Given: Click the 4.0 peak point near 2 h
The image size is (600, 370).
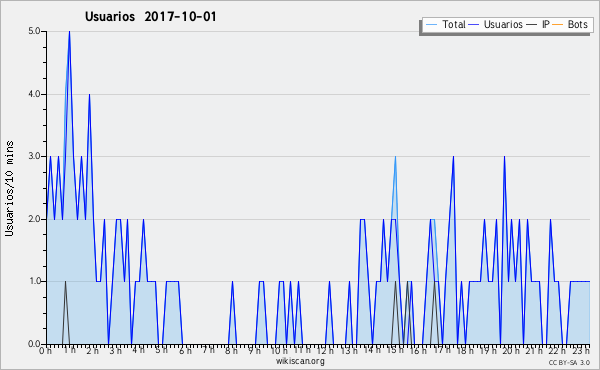Looking at the screenshot, I should (89, 95).
